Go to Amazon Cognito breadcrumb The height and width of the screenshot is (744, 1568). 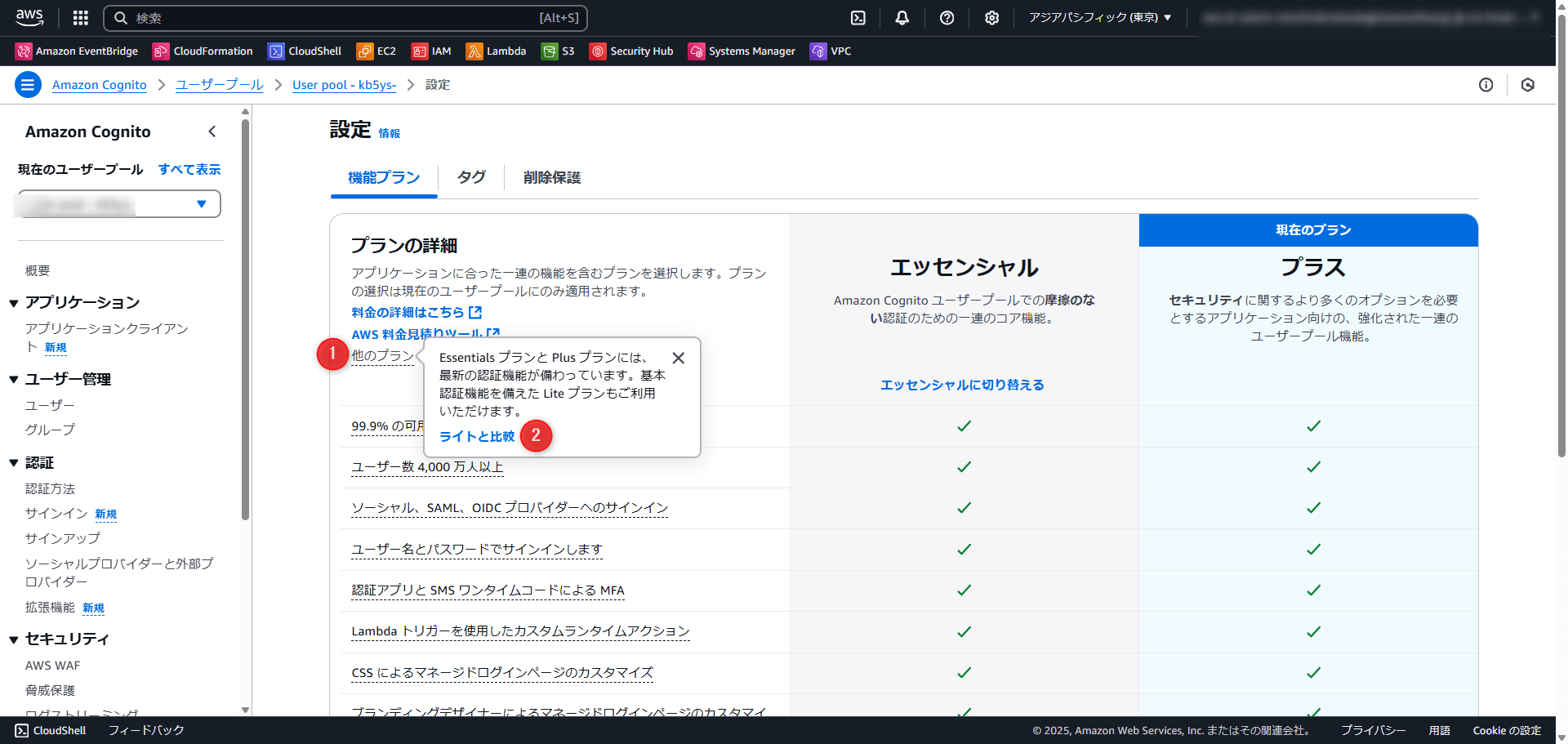click(x=100, y=85)
